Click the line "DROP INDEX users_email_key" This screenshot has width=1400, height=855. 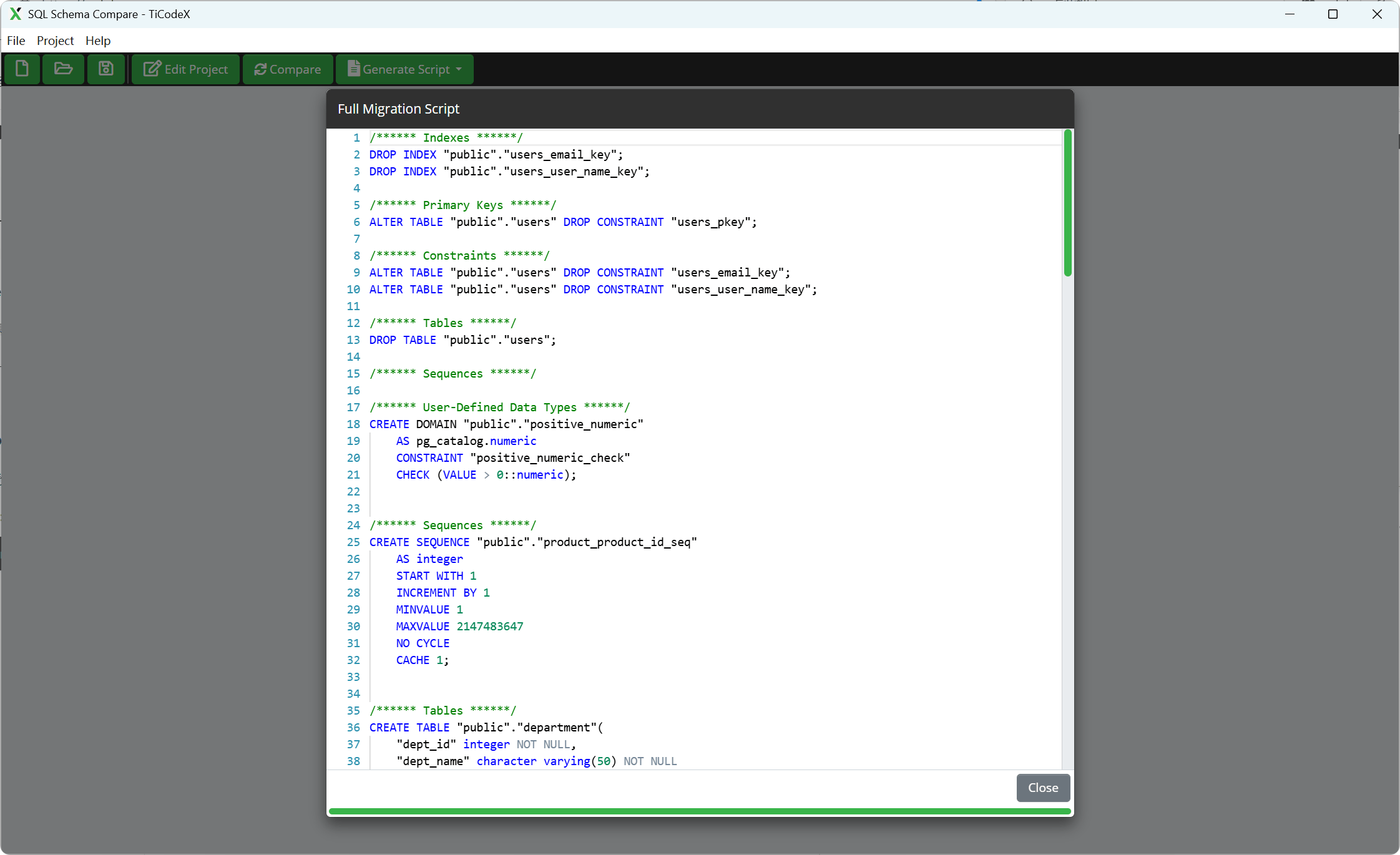click(x=496, y=154)
